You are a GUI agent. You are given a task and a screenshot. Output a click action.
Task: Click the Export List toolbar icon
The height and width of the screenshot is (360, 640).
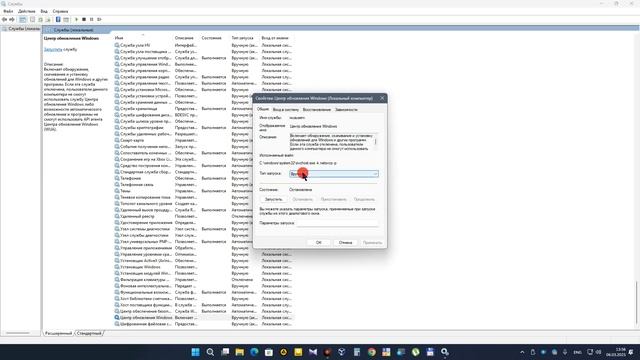[x=48, y=19]
